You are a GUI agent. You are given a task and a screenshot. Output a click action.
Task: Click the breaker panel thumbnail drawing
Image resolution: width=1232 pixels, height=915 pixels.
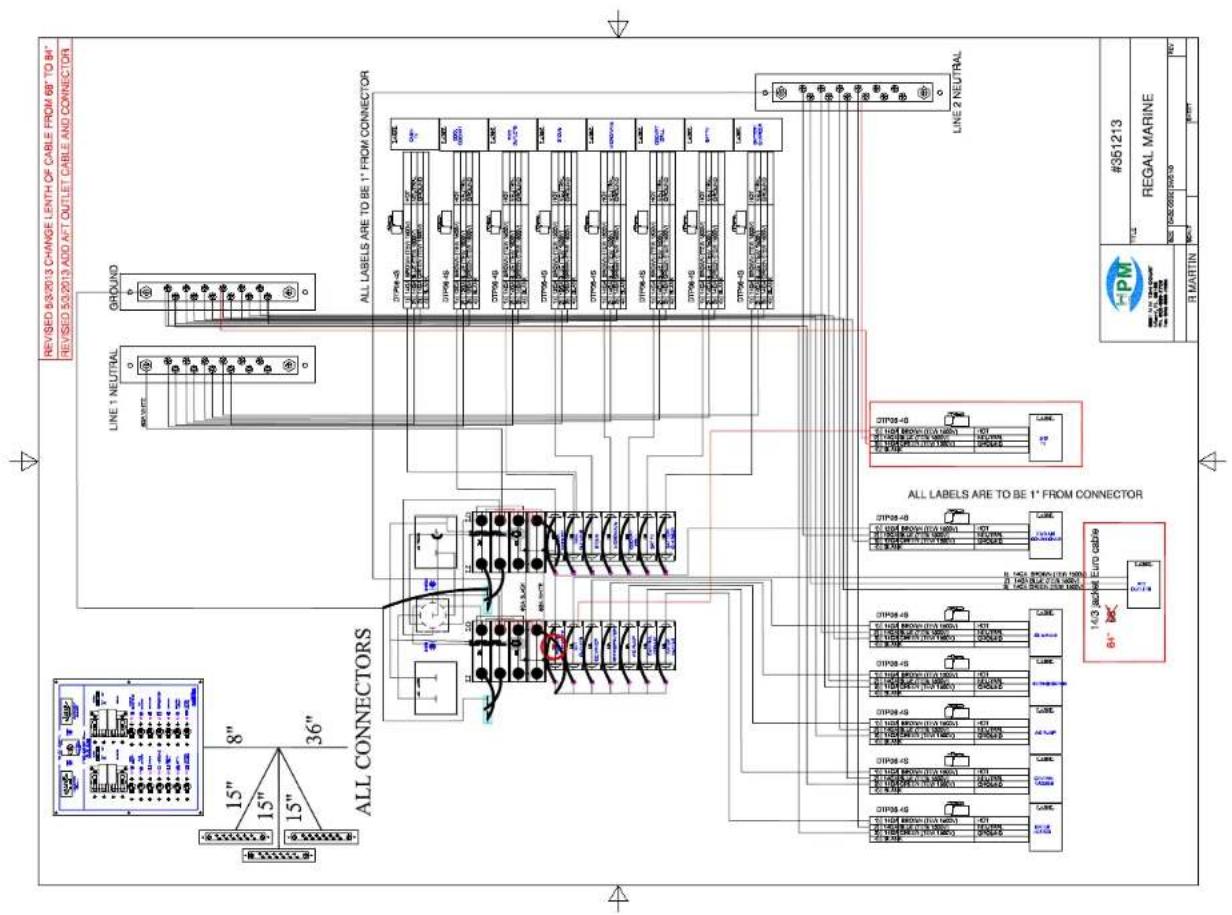pos(127,746)
